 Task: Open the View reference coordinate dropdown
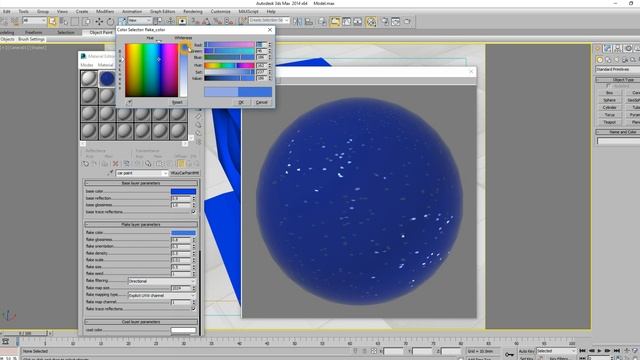pyautogui.click(x=140, y=20)
